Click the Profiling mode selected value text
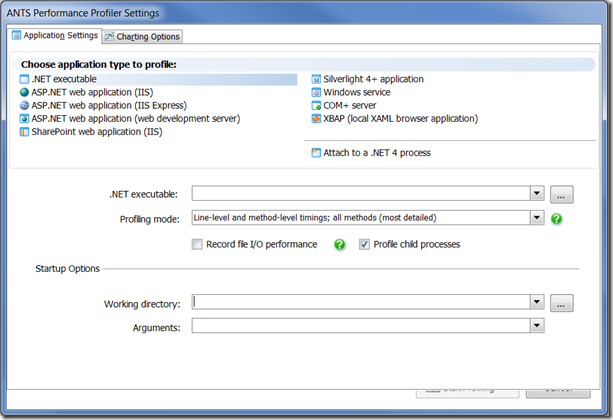Viewport: 613px width, 420px height. coord(315,218)
